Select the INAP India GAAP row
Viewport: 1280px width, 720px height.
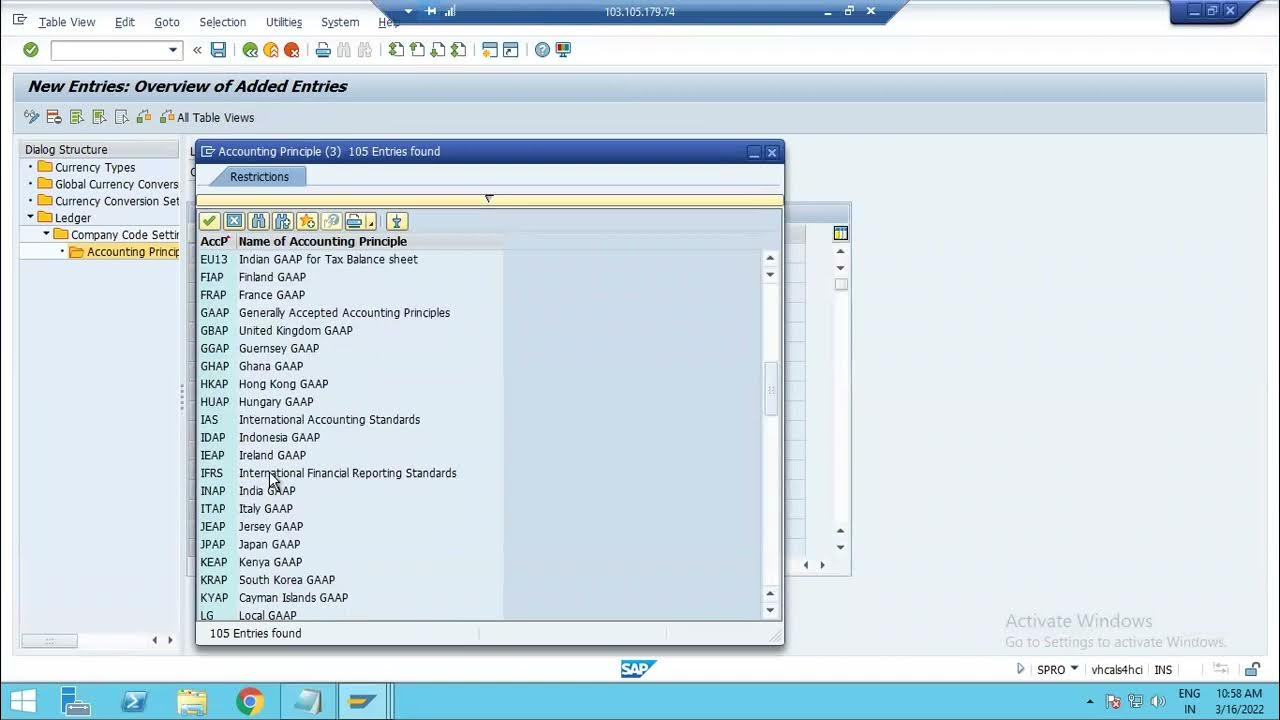click(350, 491)
